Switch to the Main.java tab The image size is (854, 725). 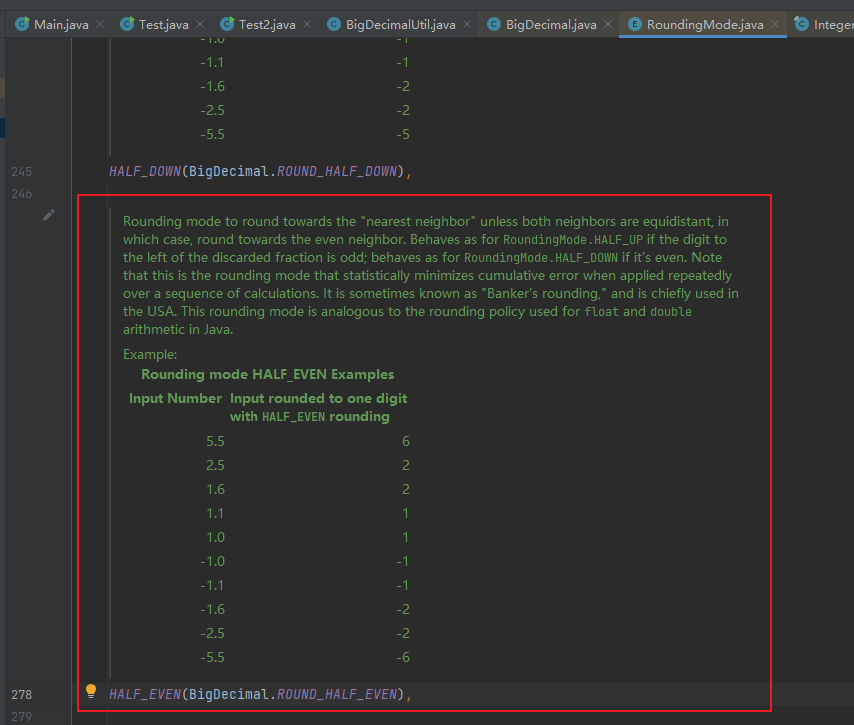tap(60, 24)
